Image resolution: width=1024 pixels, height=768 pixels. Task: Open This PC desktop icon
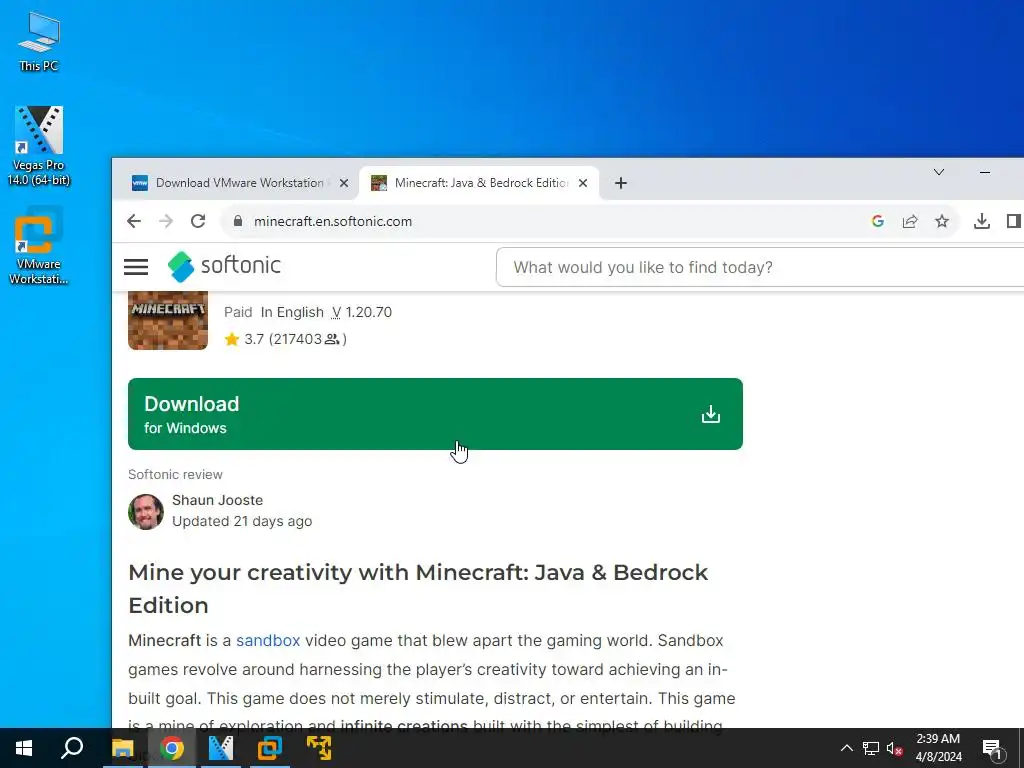39,40
